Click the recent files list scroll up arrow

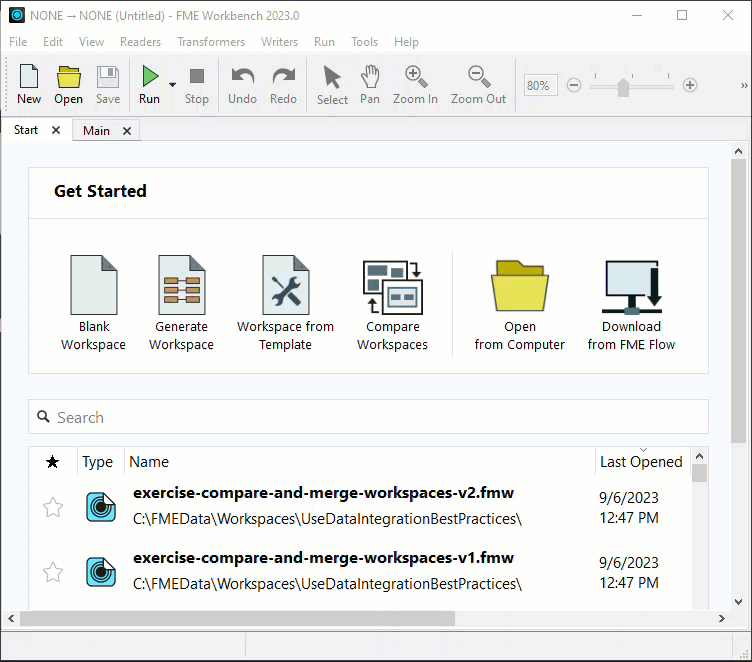pyautogui.click(x=699, y=456)
